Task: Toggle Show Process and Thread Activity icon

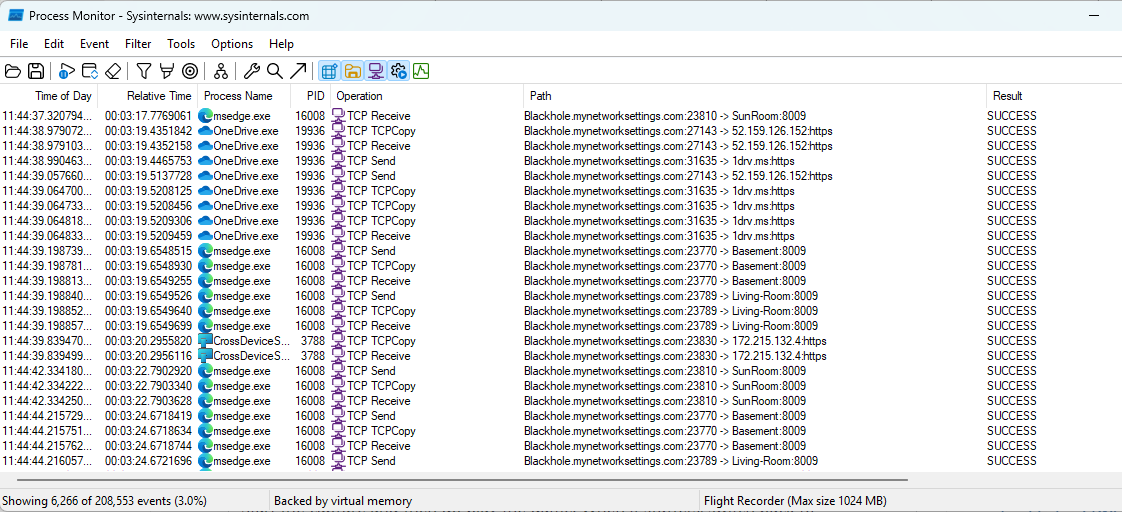Action: click(399, 71)
